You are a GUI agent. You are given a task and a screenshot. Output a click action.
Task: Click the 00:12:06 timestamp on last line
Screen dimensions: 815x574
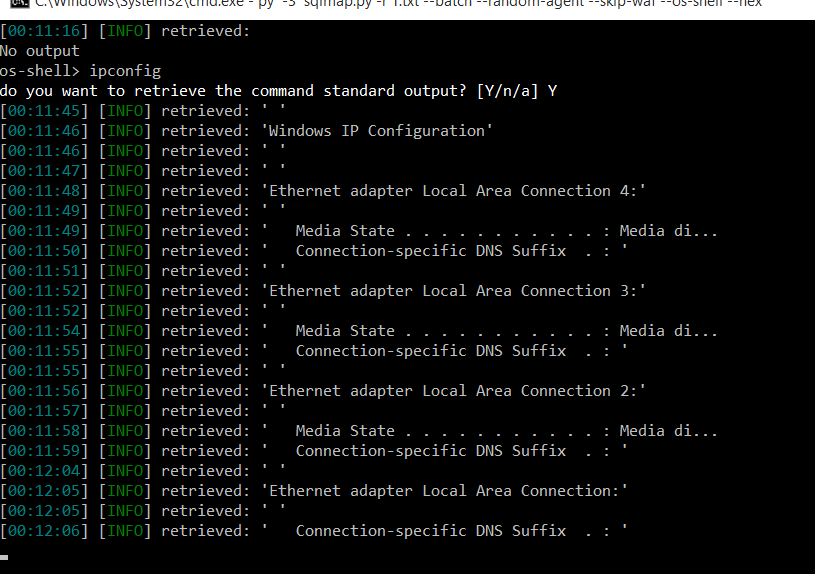coord(44,531)
